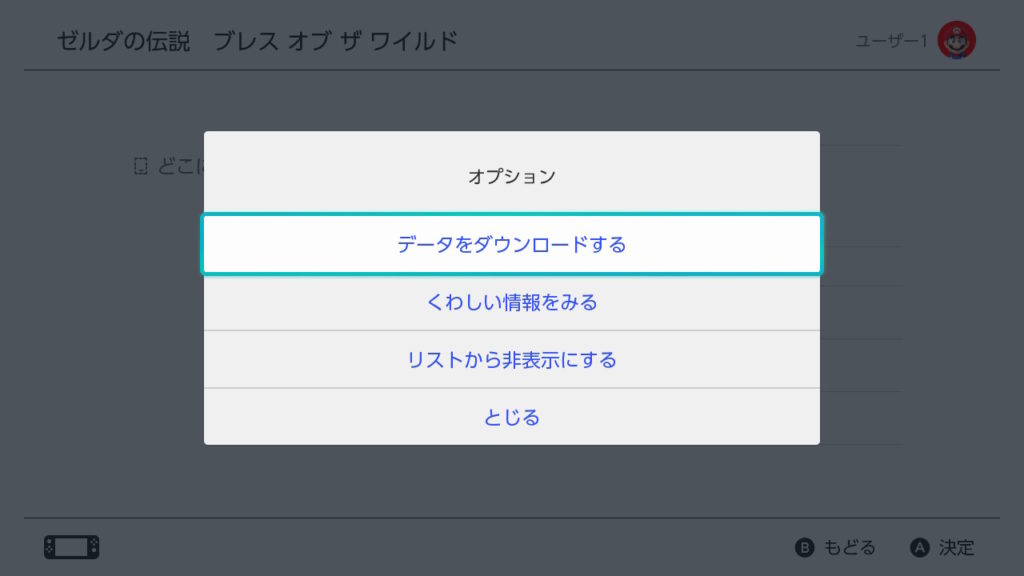Click the Switch console icon in footer
The width and height of the screenshot is (1024, 576).
tap(71, 547)
